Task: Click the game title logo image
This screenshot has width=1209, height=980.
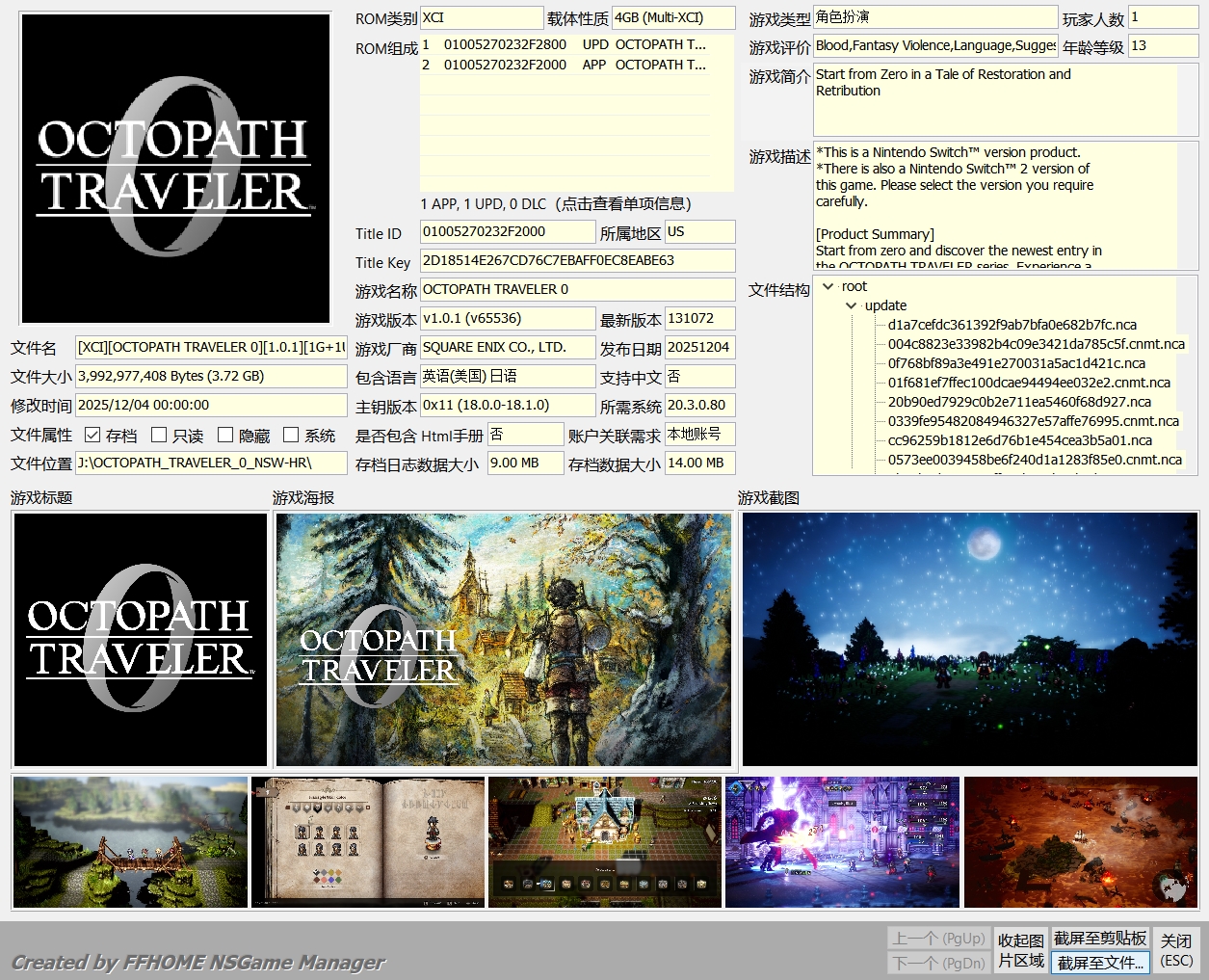Action: coord(141,639)
